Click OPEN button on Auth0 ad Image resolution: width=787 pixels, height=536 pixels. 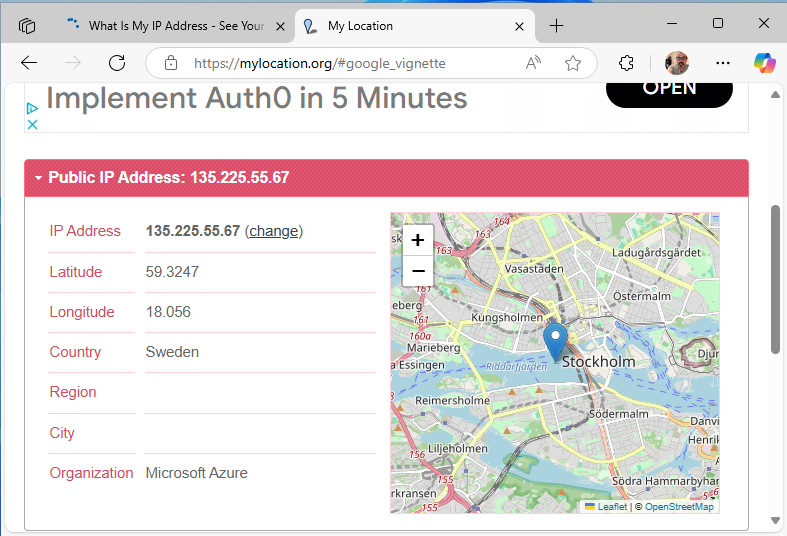pos(669,94)
